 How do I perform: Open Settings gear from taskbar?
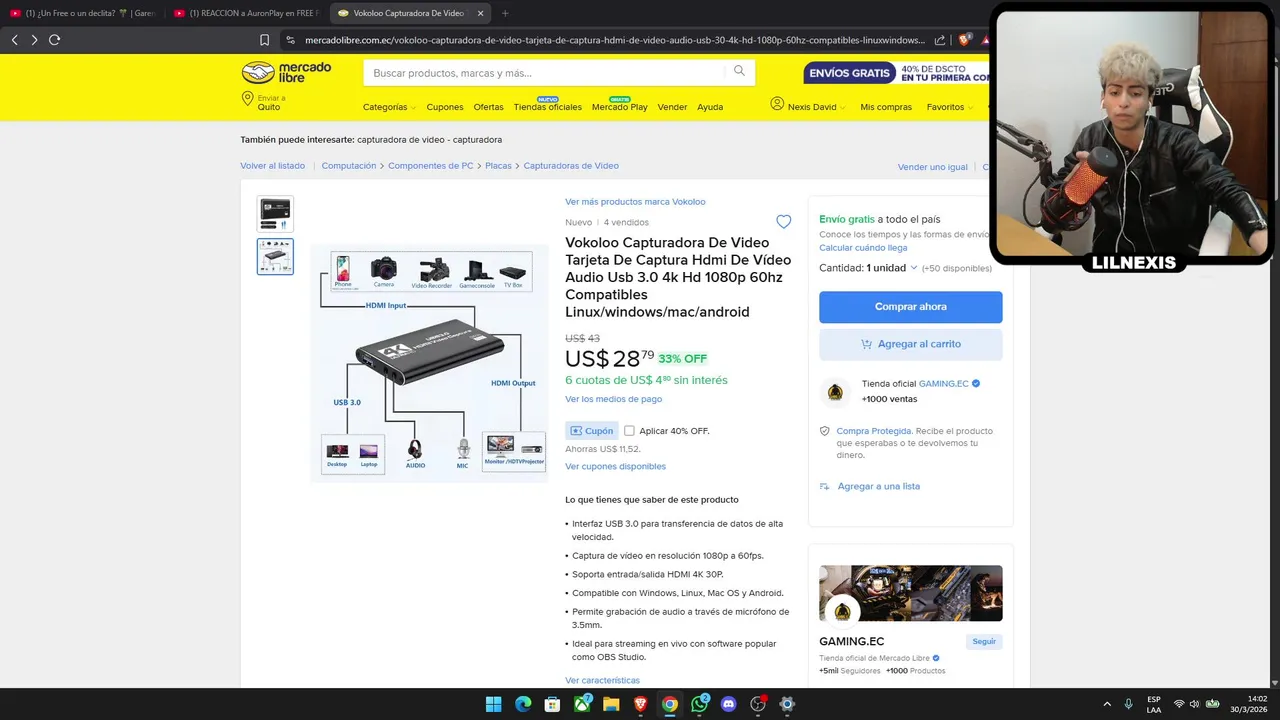787,704
